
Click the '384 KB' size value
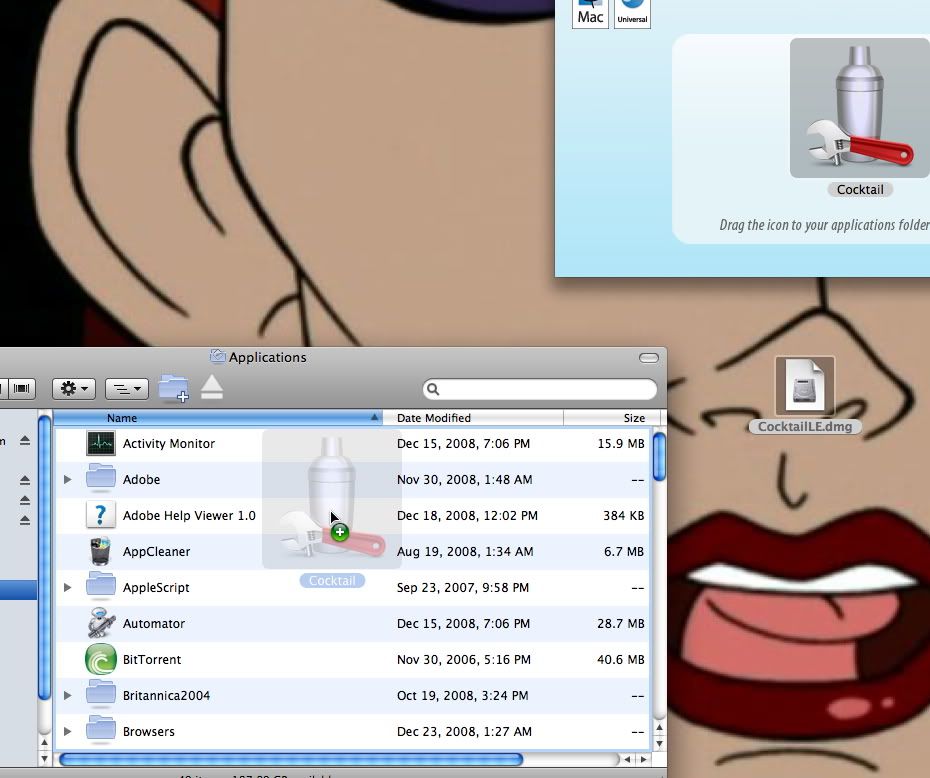point(623,515)
